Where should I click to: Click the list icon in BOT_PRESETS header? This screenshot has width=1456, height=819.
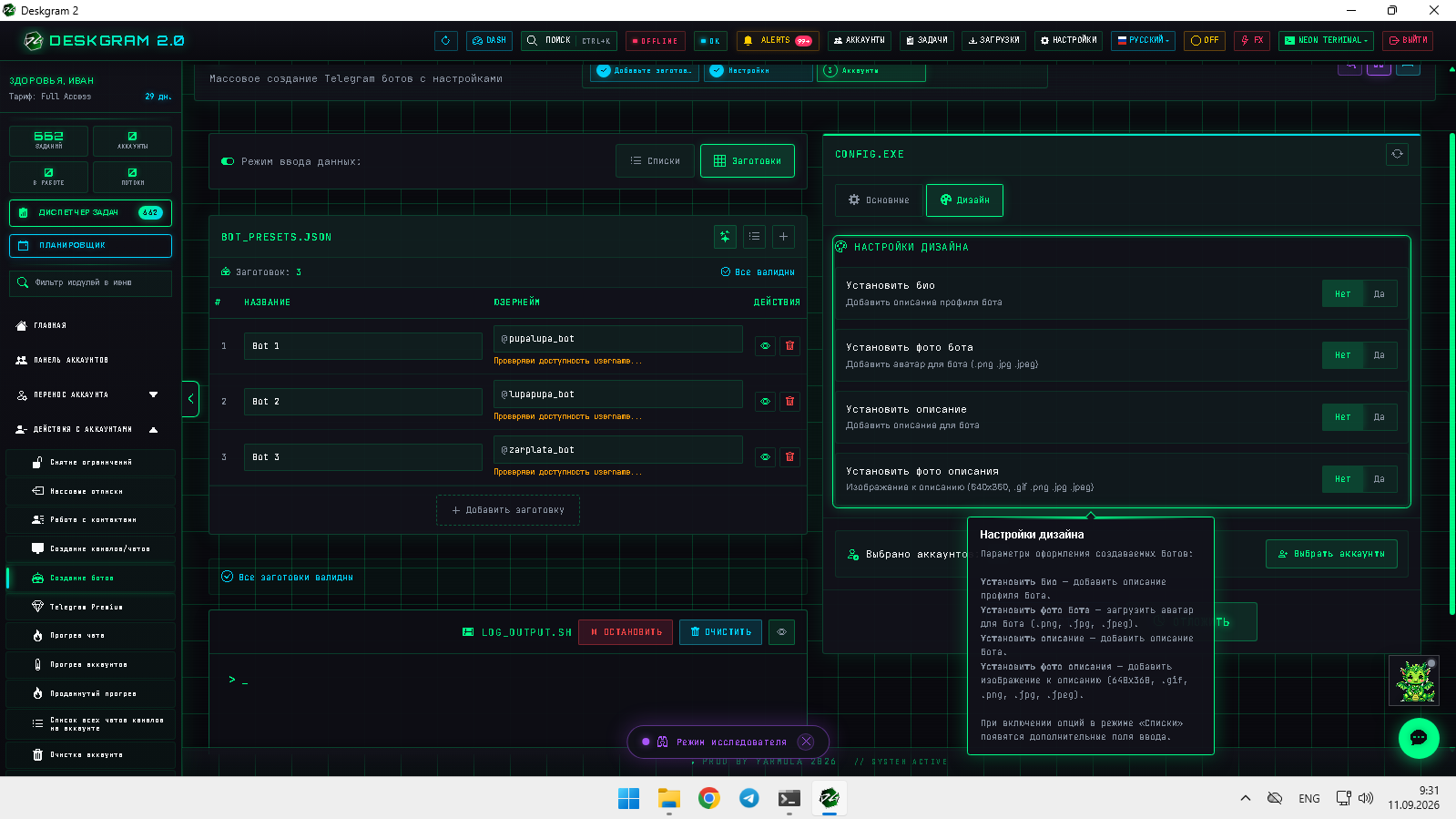click(x=754, y=237)
